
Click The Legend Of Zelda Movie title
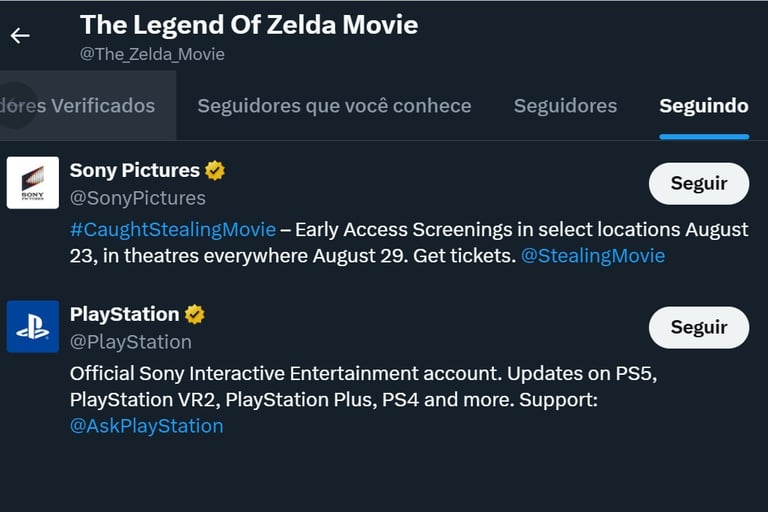[x=249, y=25]
